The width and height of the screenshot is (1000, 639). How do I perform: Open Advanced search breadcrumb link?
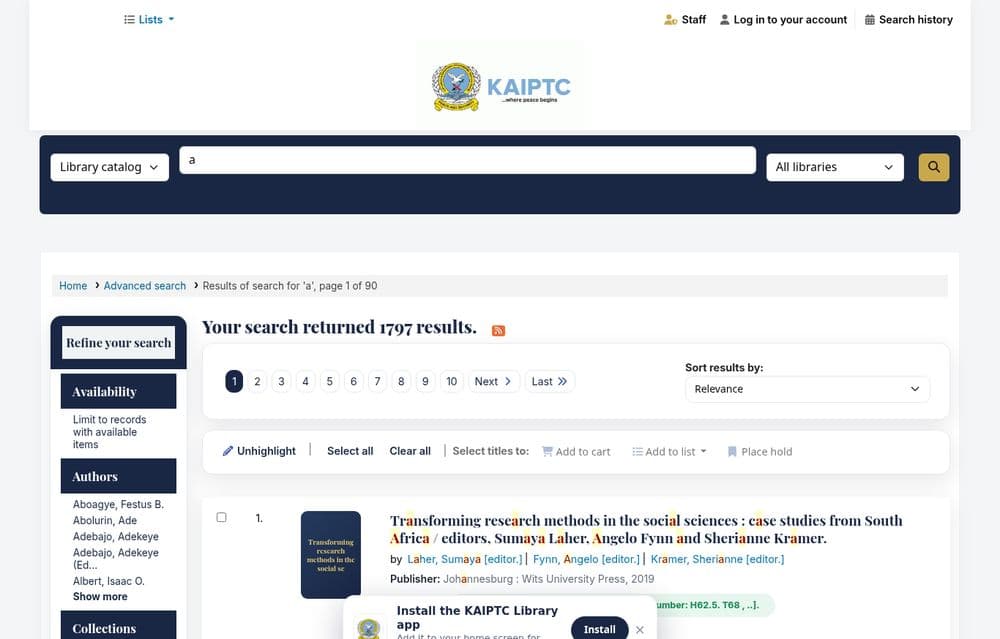point(145,286)
